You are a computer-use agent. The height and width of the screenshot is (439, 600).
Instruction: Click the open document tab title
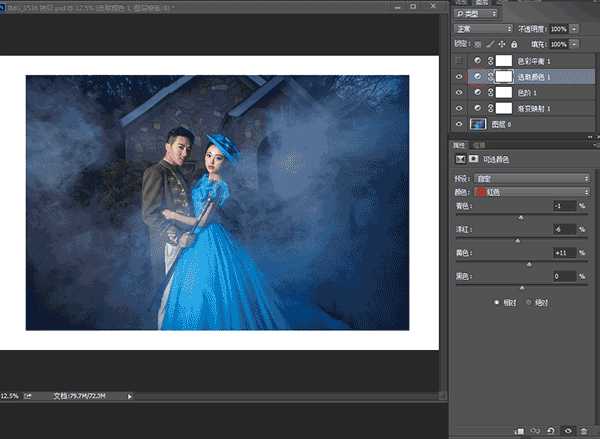90,7
